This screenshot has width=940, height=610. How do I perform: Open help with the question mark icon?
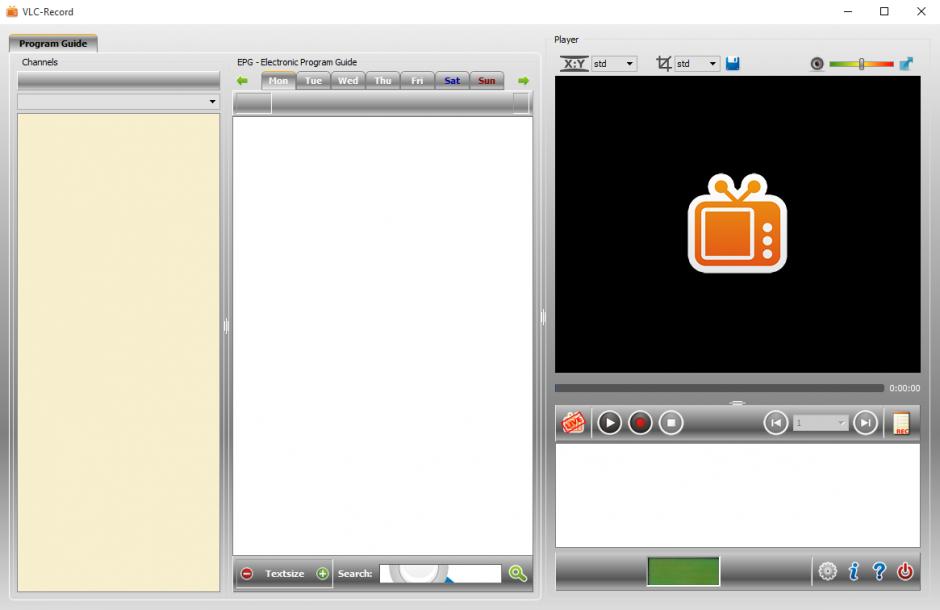(879, 571)
